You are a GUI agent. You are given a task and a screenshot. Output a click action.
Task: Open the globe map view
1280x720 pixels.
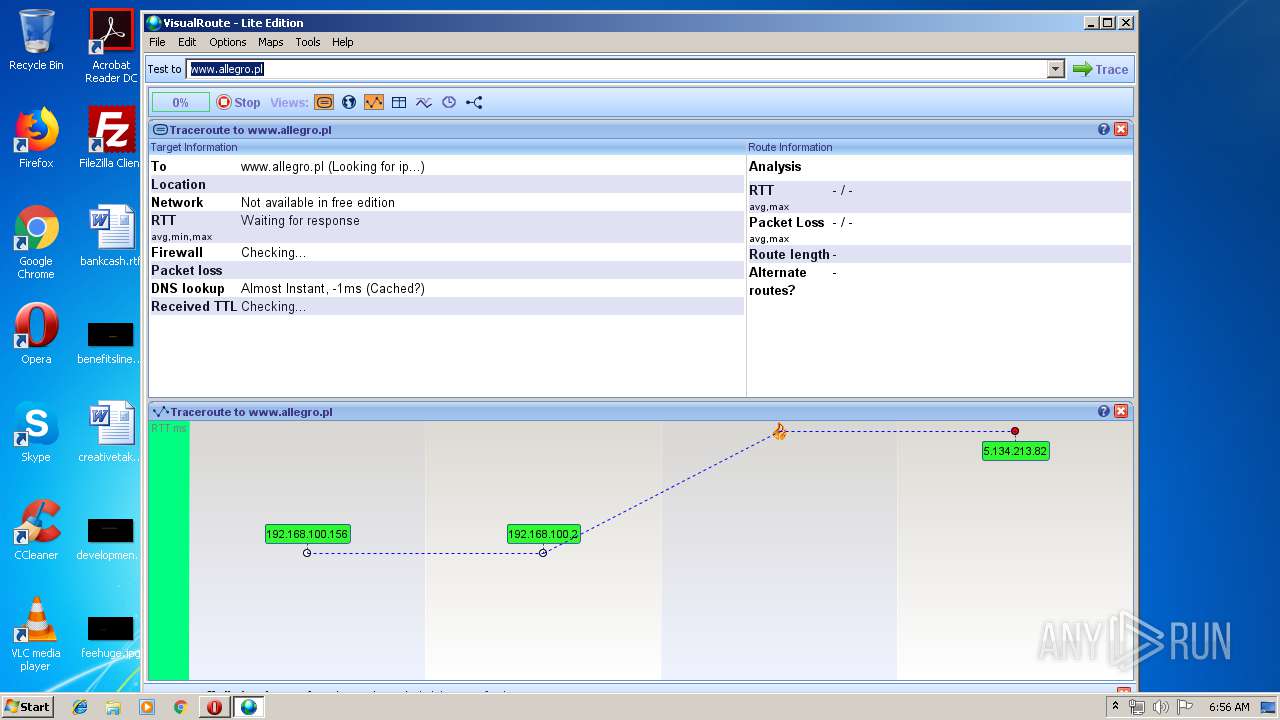coord(349,102)
